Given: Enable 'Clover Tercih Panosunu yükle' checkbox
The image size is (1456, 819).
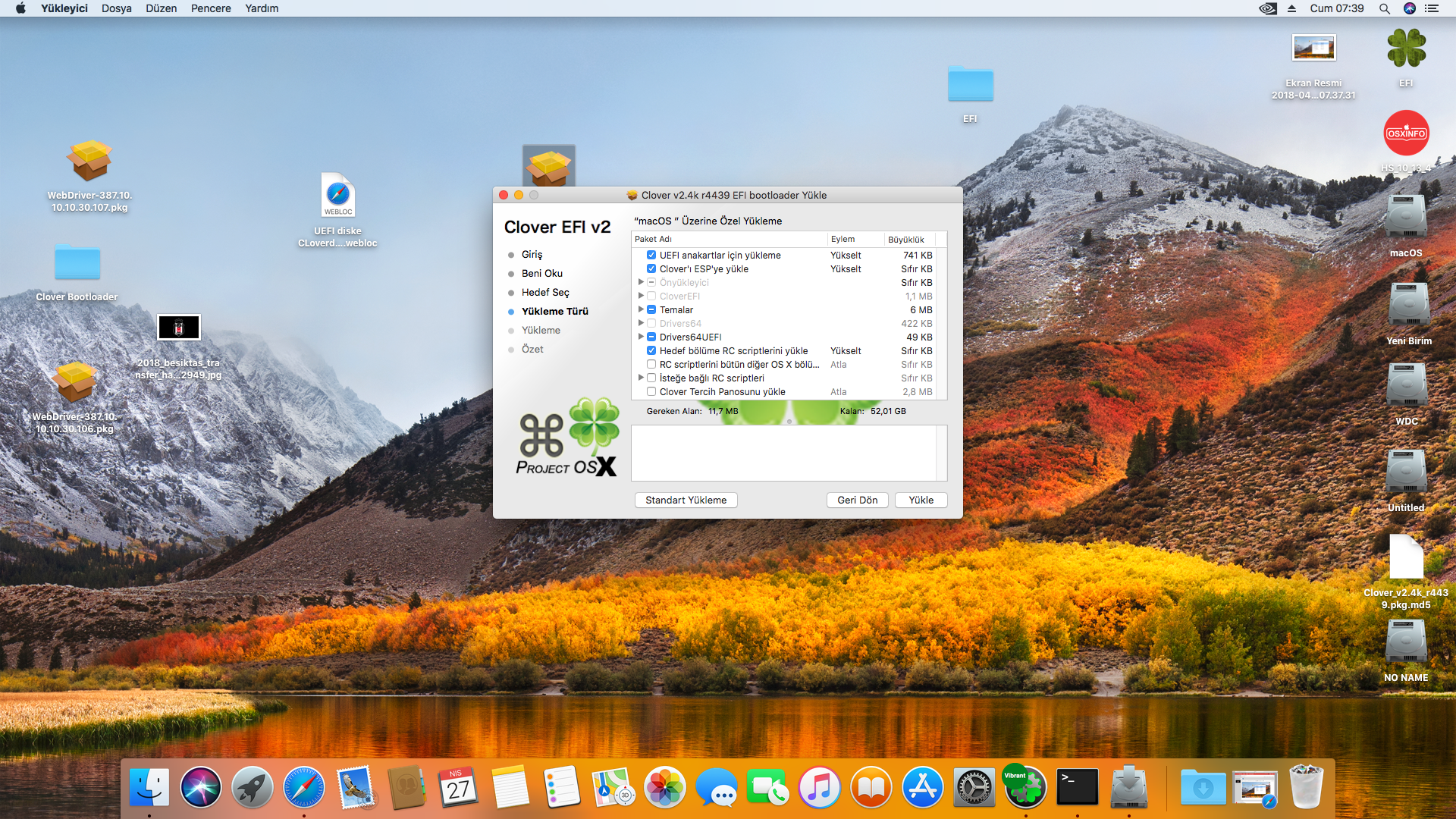Looking at the screenshot, I should tap(651, 392).
